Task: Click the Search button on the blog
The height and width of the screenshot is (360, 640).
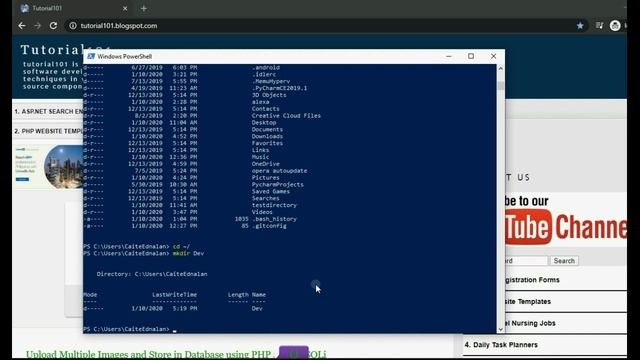Action: click(x=564, y=261)
